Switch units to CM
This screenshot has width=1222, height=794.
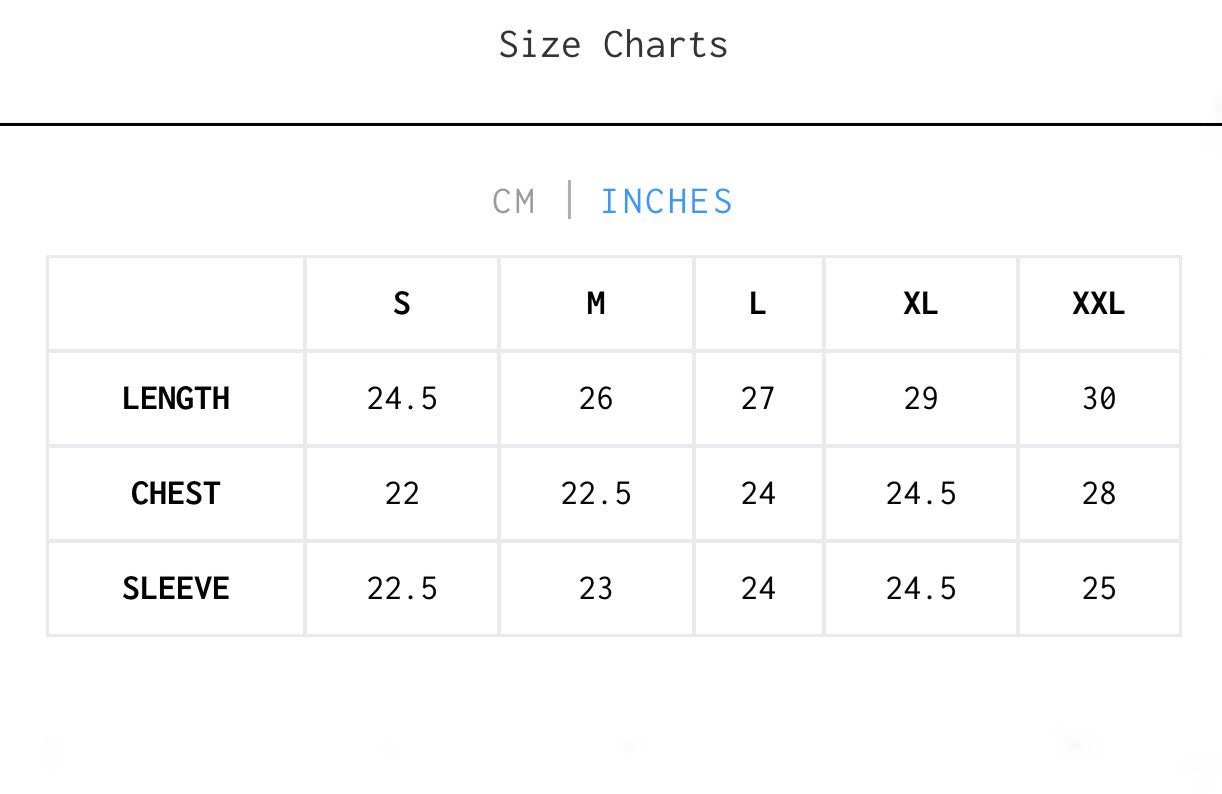(514, 201)
